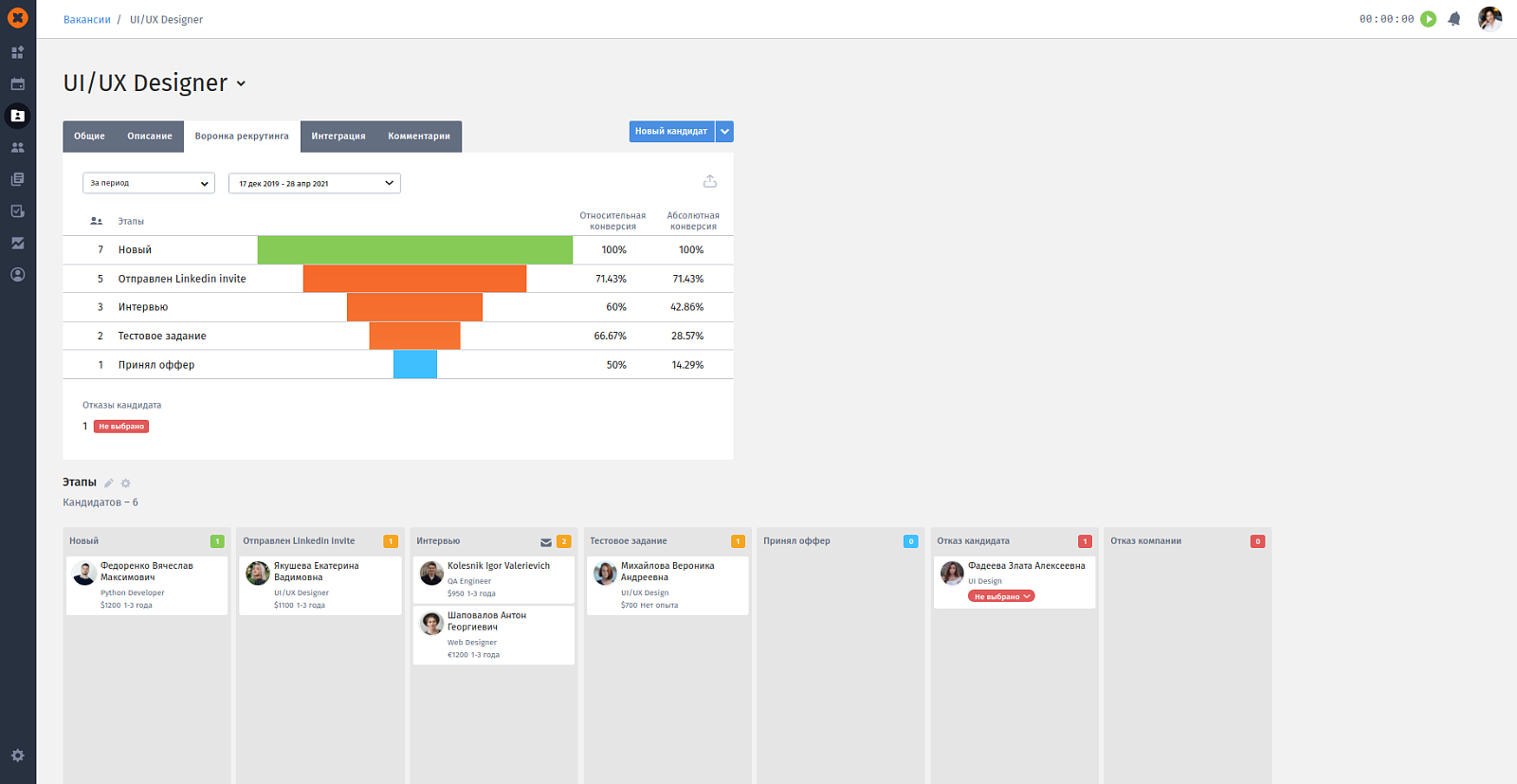Screen dimensions: 1517x784
Task: Open Федоренко Вячеслав Максимович candidate card
Action: (x=147, y=585)
